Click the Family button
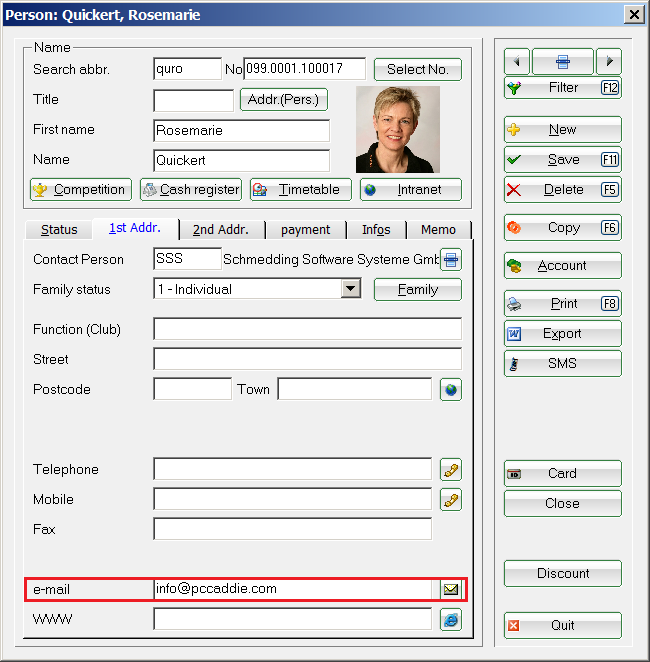This screenshot has width=650, height=662. [418, 290]
